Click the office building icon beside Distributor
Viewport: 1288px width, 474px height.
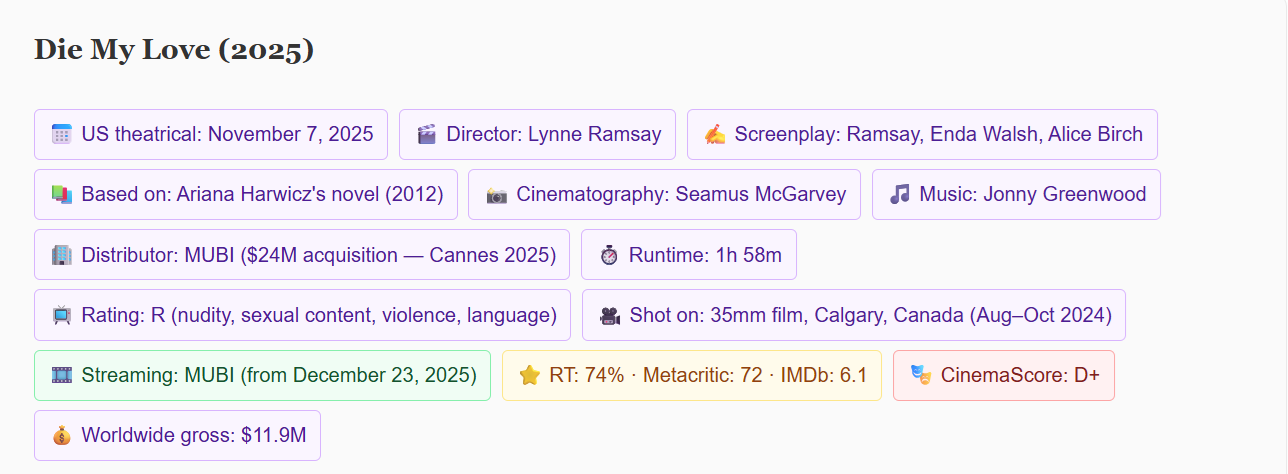[62, 255]
